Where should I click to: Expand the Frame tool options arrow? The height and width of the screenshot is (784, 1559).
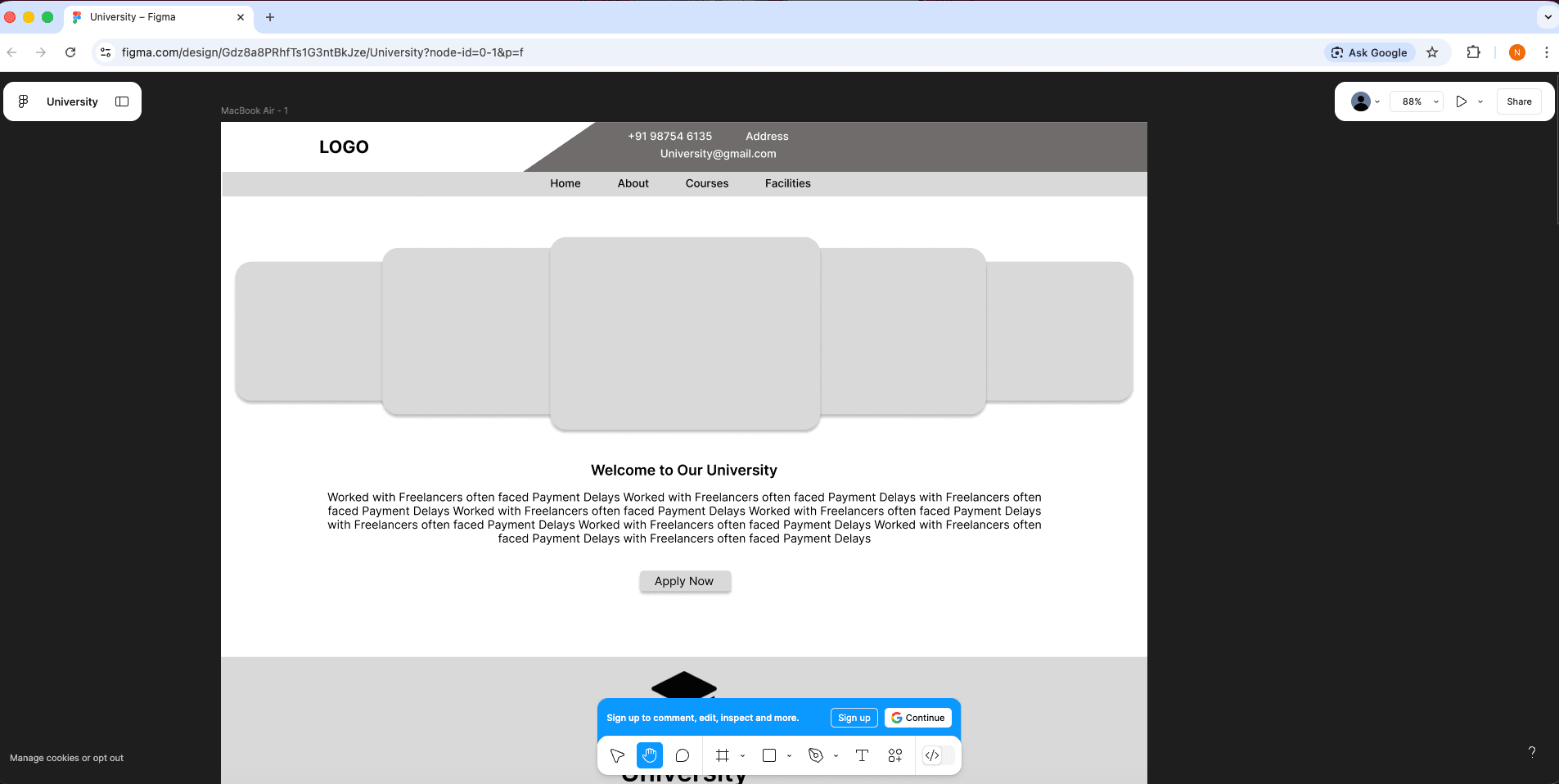pyautogui.click(x=742, y=755)
